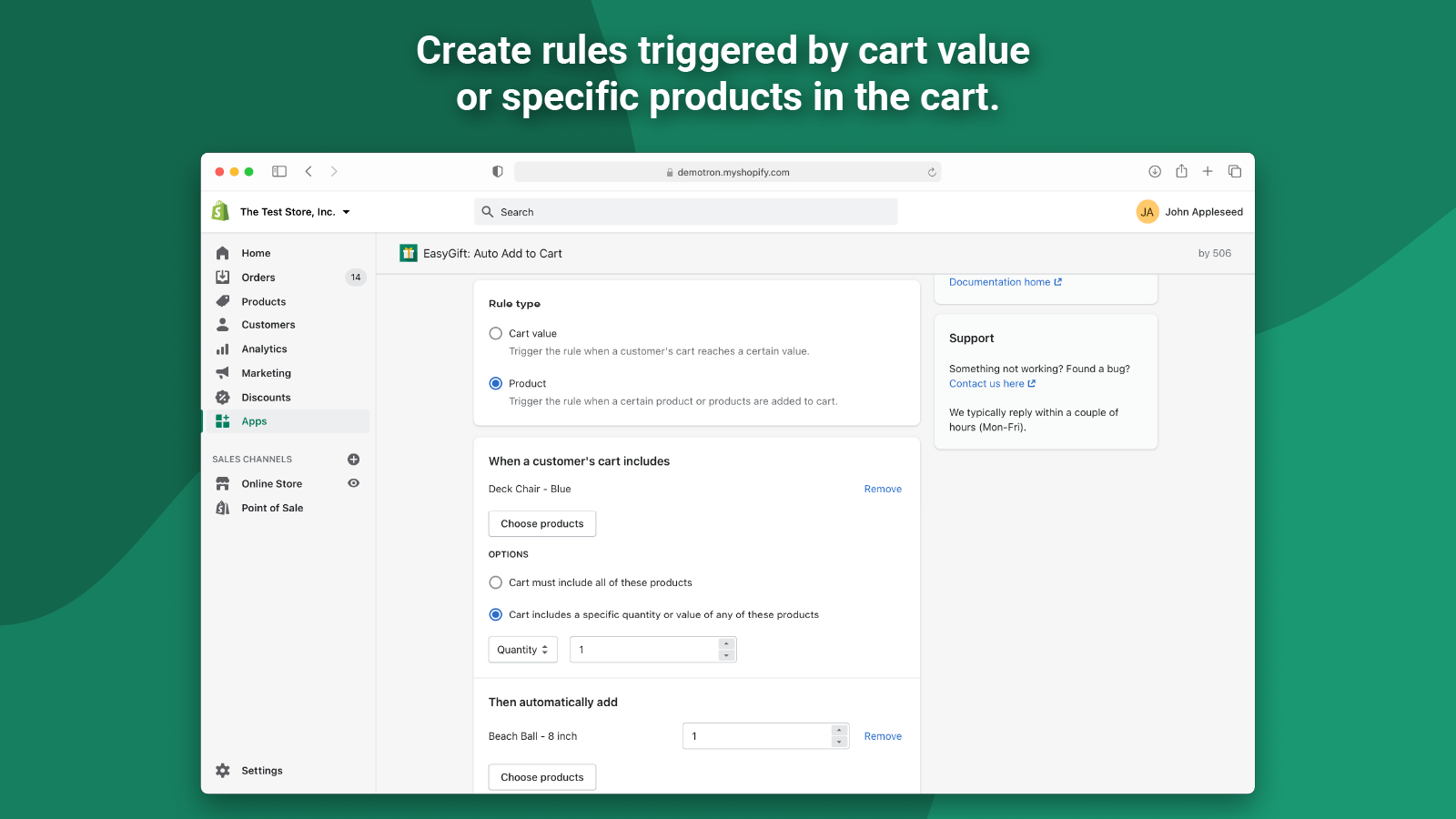Click the 'EasyGift: Auto Add to Cart' title
Viewport: 1456px width, 819px height.
(492, 254)
